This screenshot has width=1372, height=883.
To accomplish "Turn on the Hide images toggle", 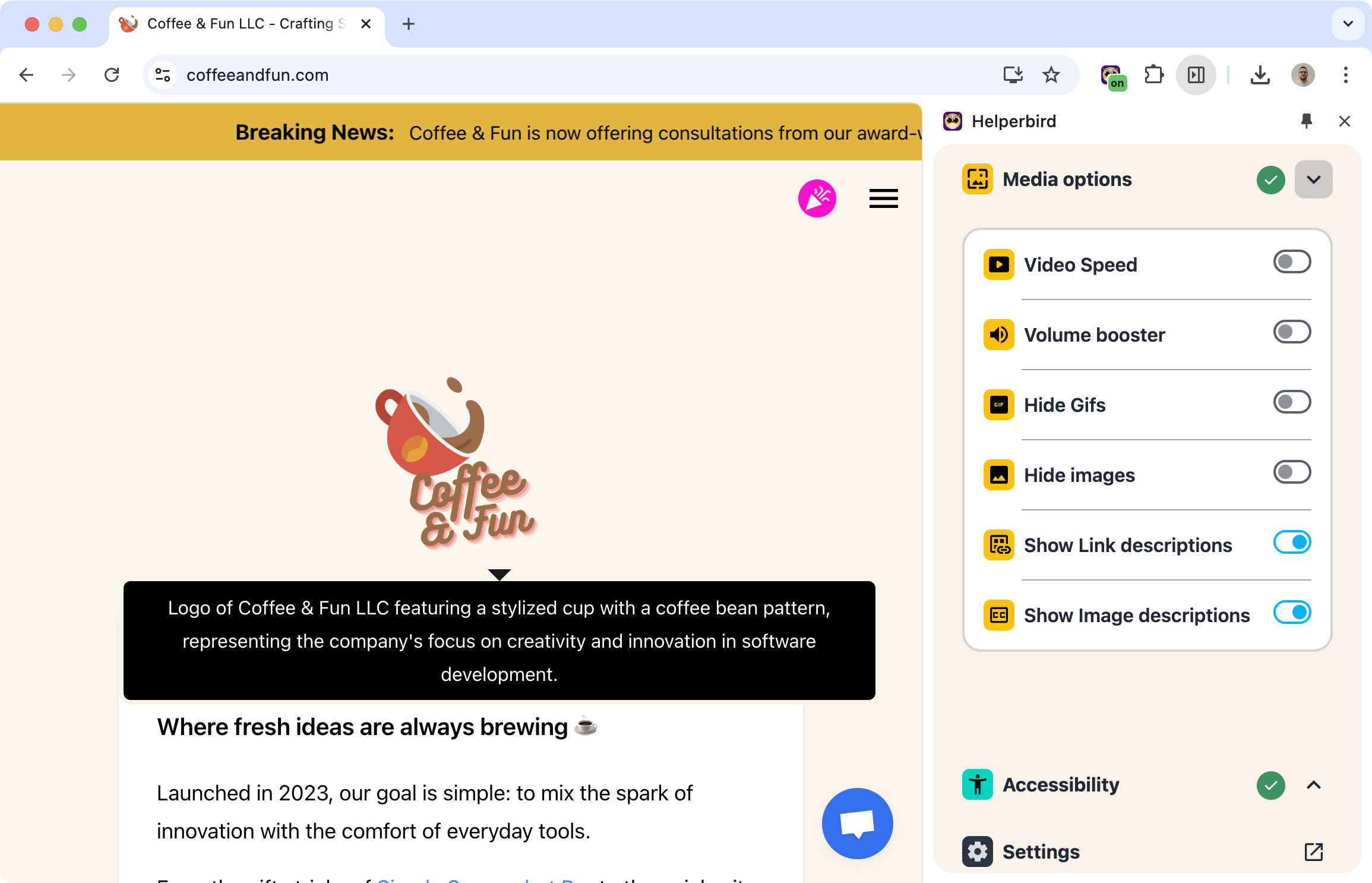I will click(x=1292, y=472).
